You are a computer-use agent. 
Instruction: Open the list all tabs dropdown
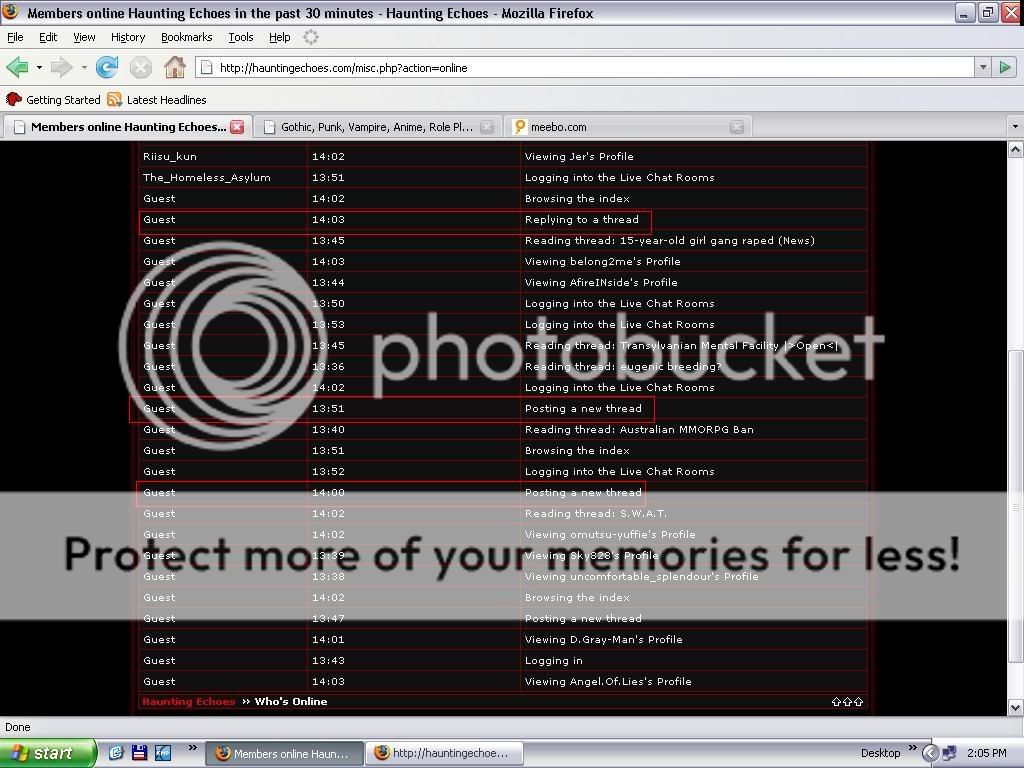1015,127
